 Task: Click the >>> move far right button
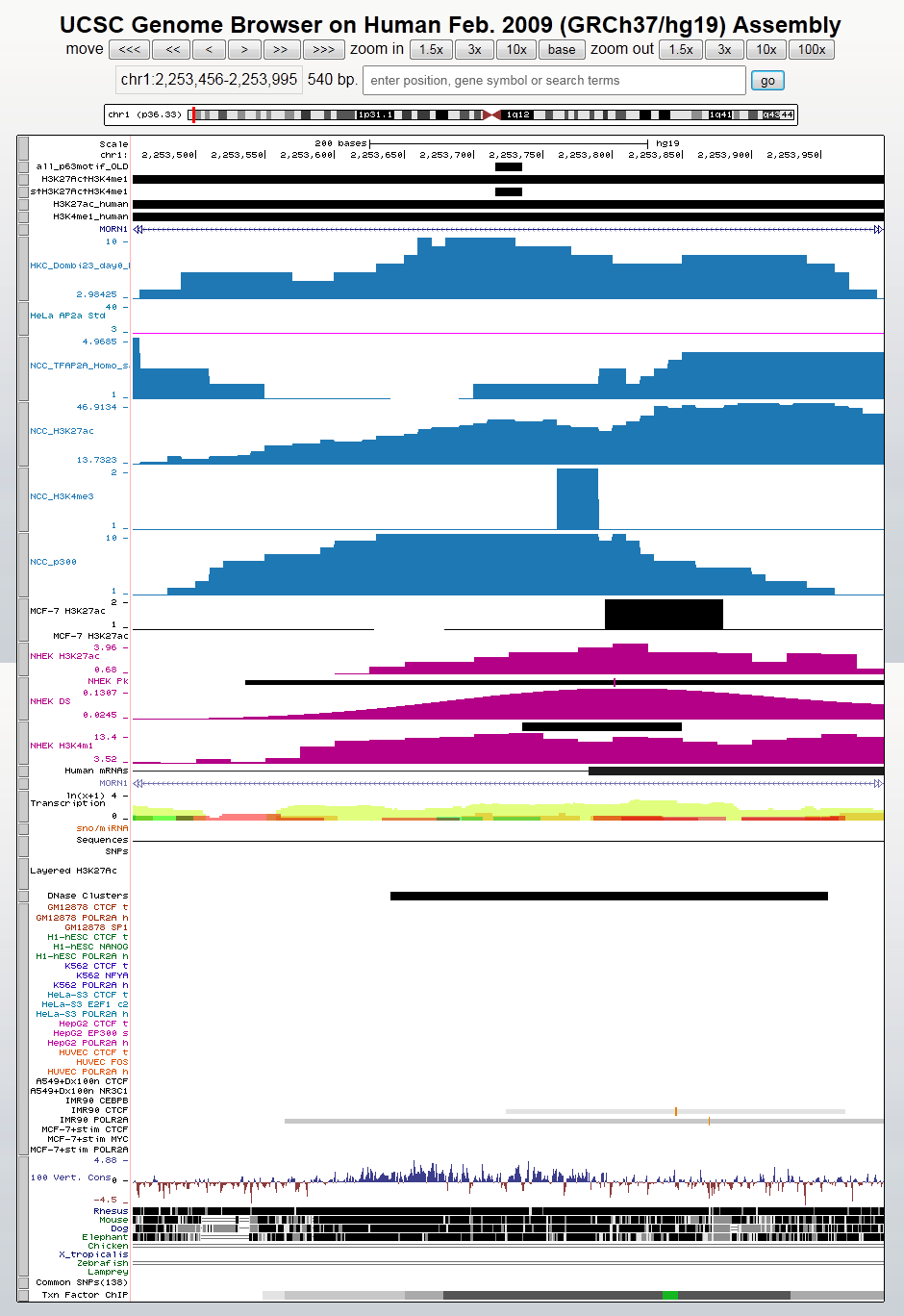323,50
